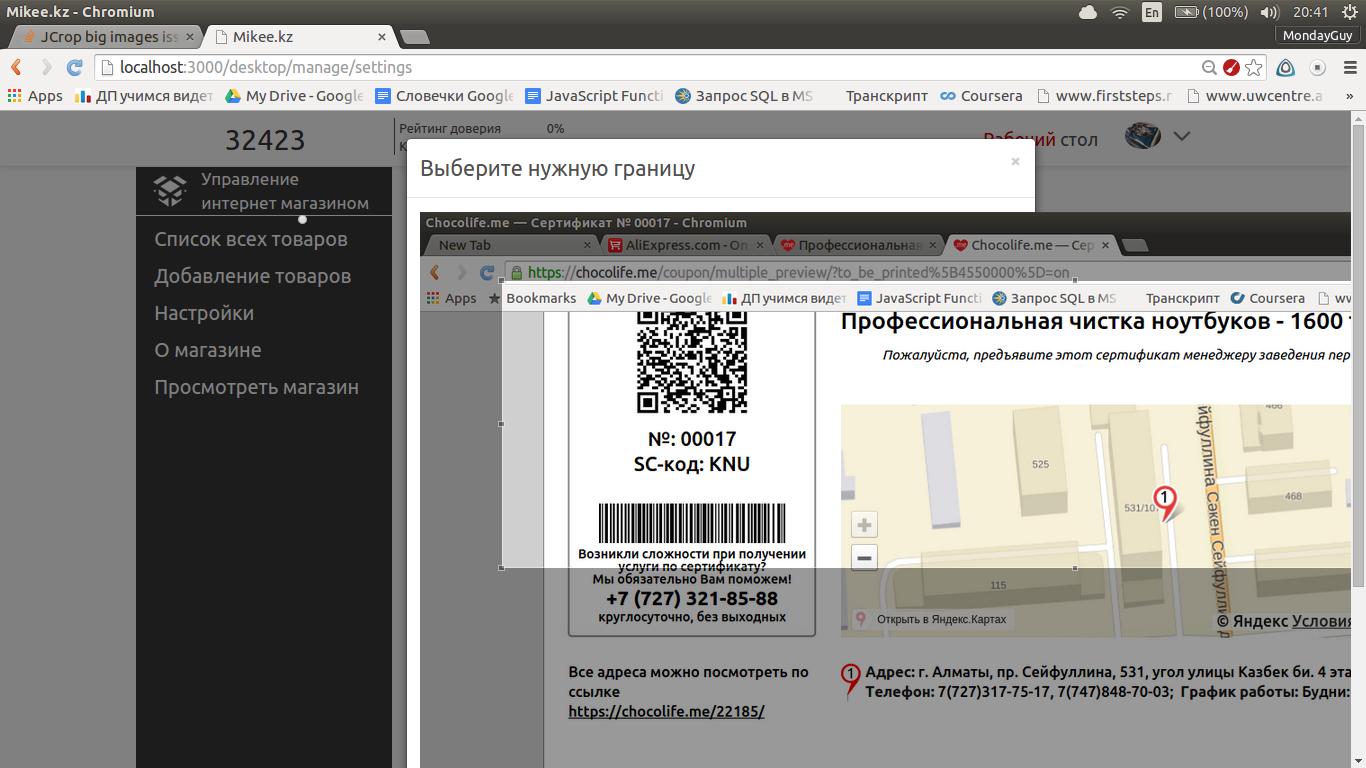Click the red round extension icon in omnibox
This screenshot has width=1366, height=768.
pos(1232,68)
